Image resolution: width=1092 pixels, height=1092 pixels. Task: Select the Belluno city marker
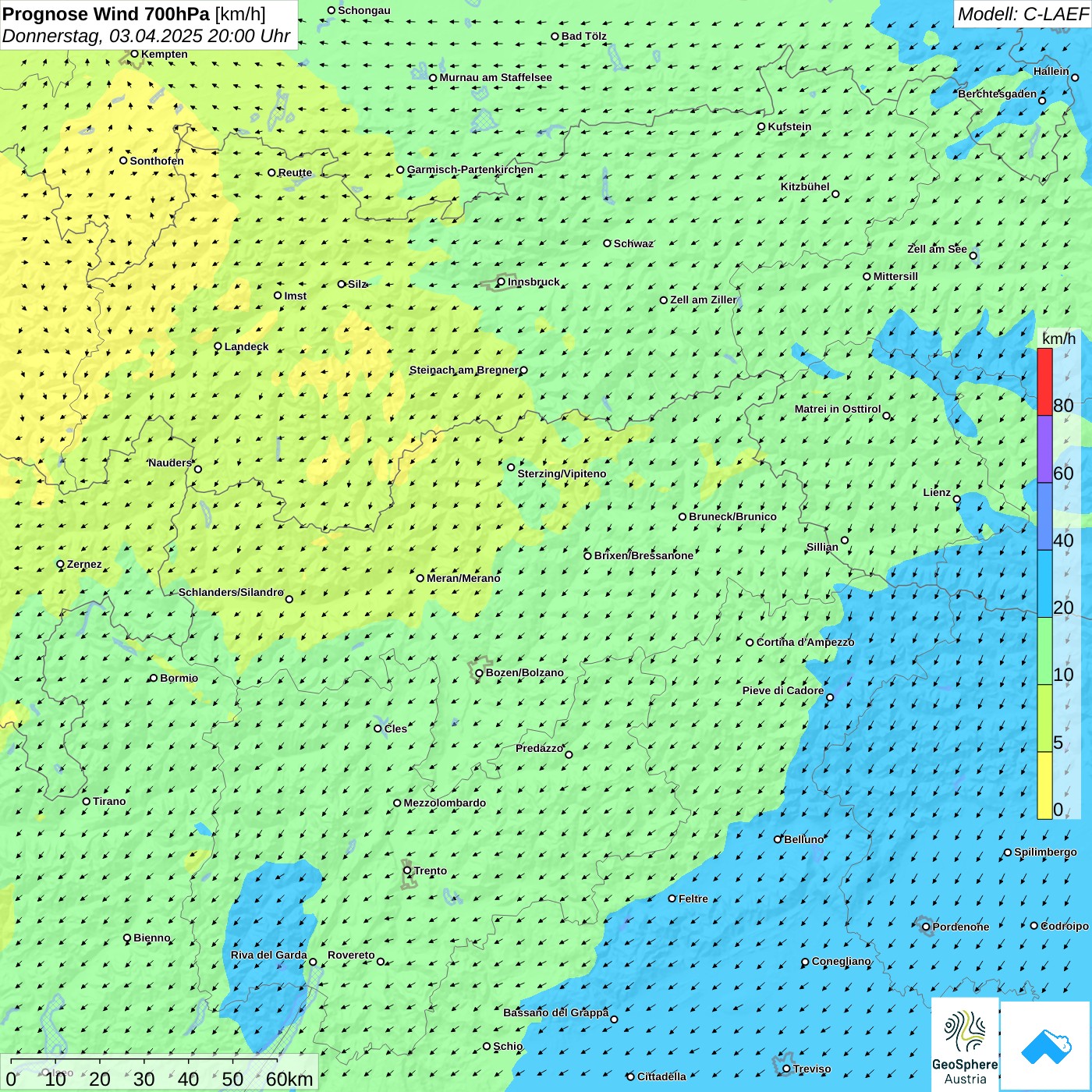pyautogui.click(x=778, y=839)
